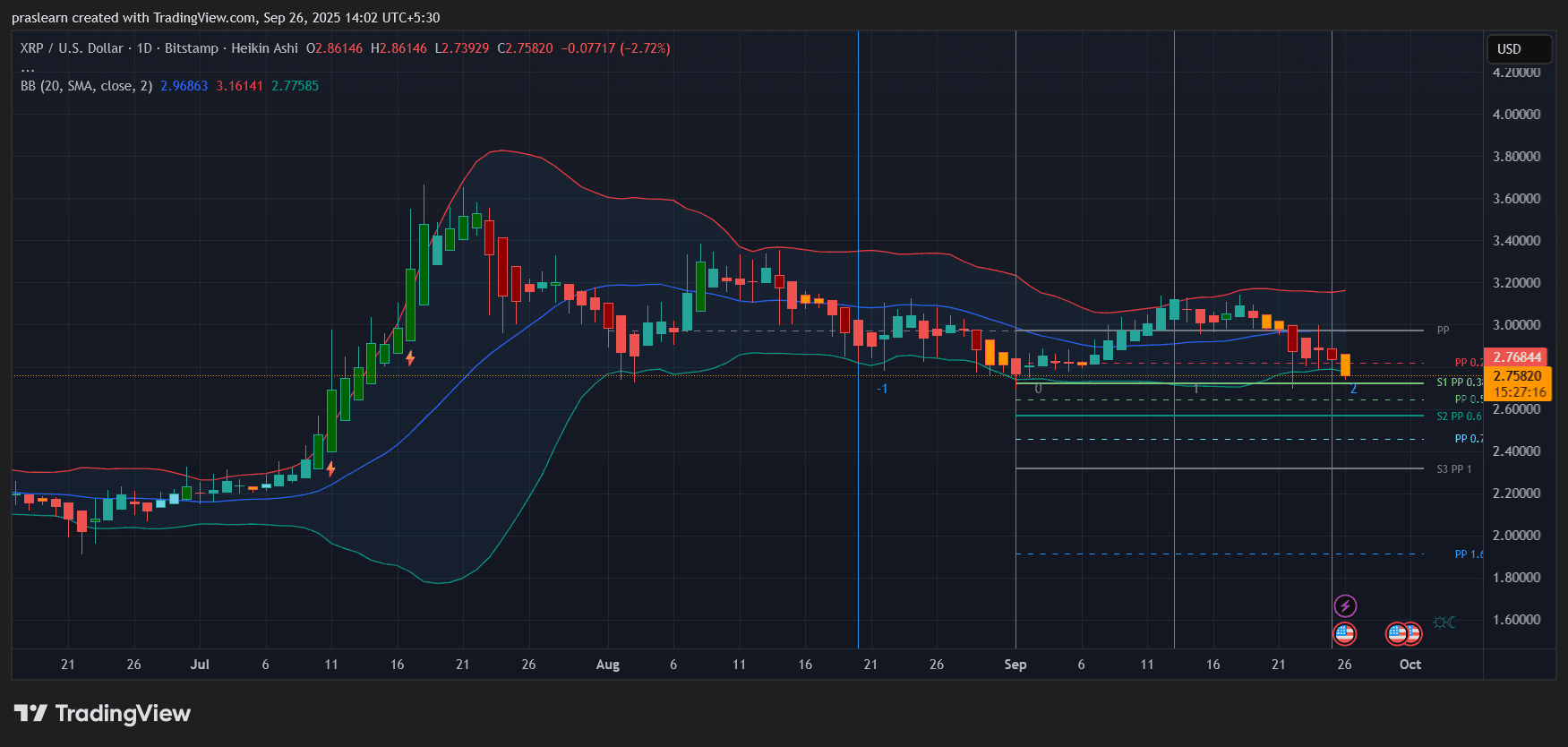Viewport: 1568px width, 747px height.
Task: Click the leftmost overlapping US flag near Oct
Action: (1396, 634)
